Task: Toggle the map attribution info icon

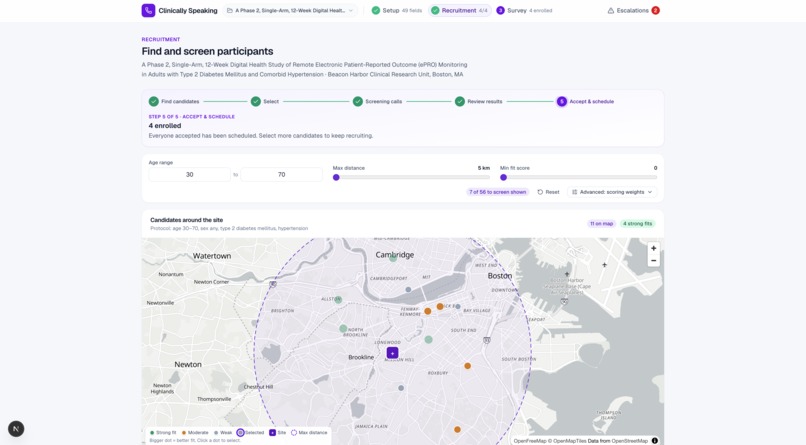Action: [x=655, y=440]
